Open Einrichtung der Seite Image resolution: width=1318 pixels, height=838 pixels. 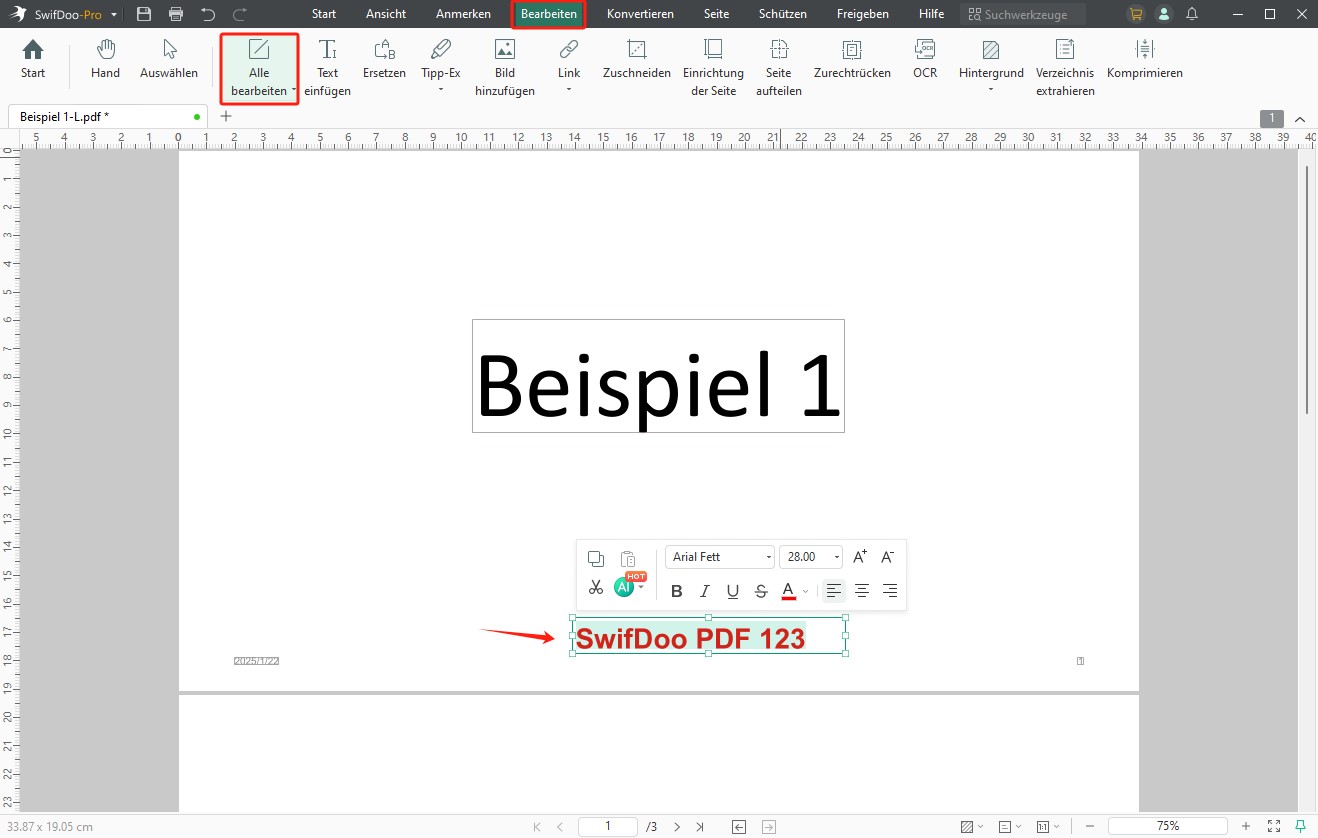click(x=713, y=68)
